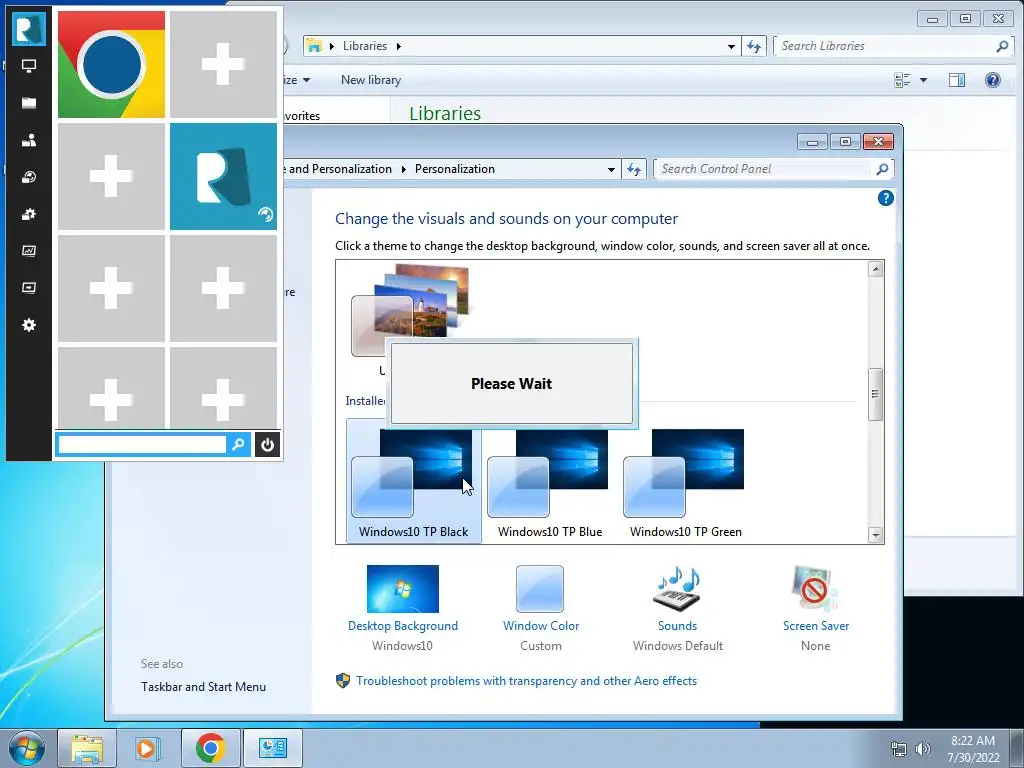
Task: Click the Windows Start orb
Action: pos(27,748)
